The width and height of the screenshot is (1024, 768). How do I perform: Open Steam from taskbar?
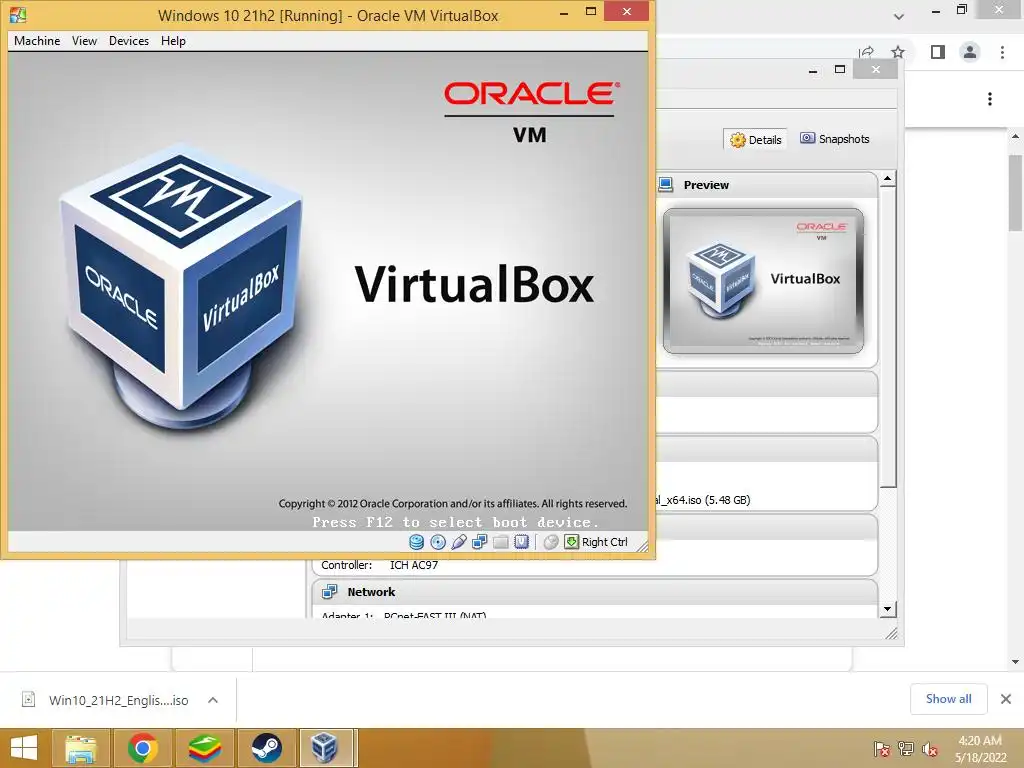(266, 748)
